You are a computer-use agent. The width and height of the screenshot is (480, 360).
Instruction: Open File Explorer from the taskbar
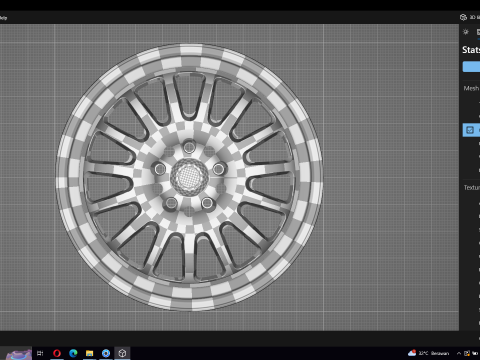89,353
